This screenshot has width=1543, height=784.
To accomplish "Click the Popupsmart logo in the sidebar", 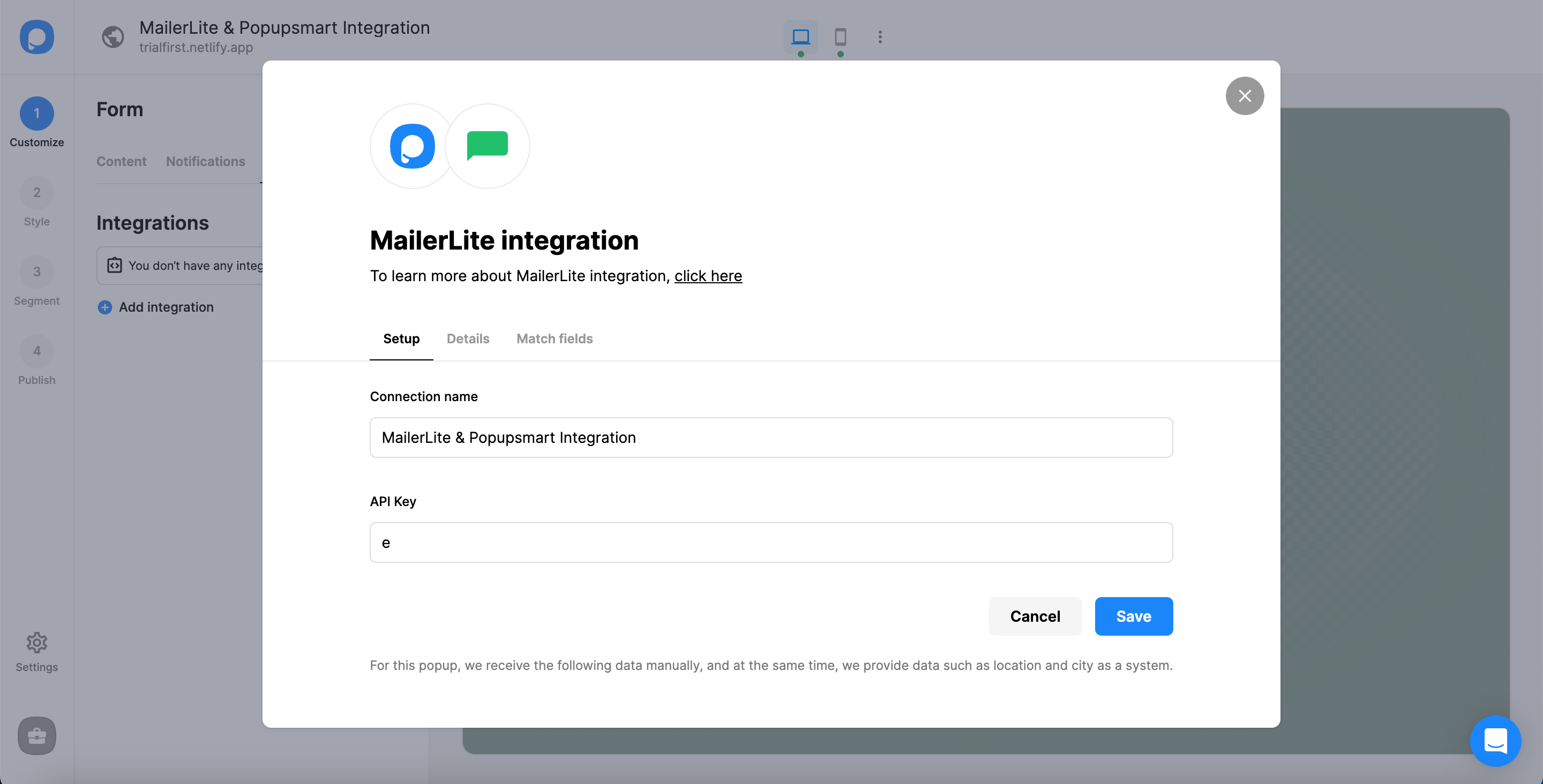I will [36, 37].
